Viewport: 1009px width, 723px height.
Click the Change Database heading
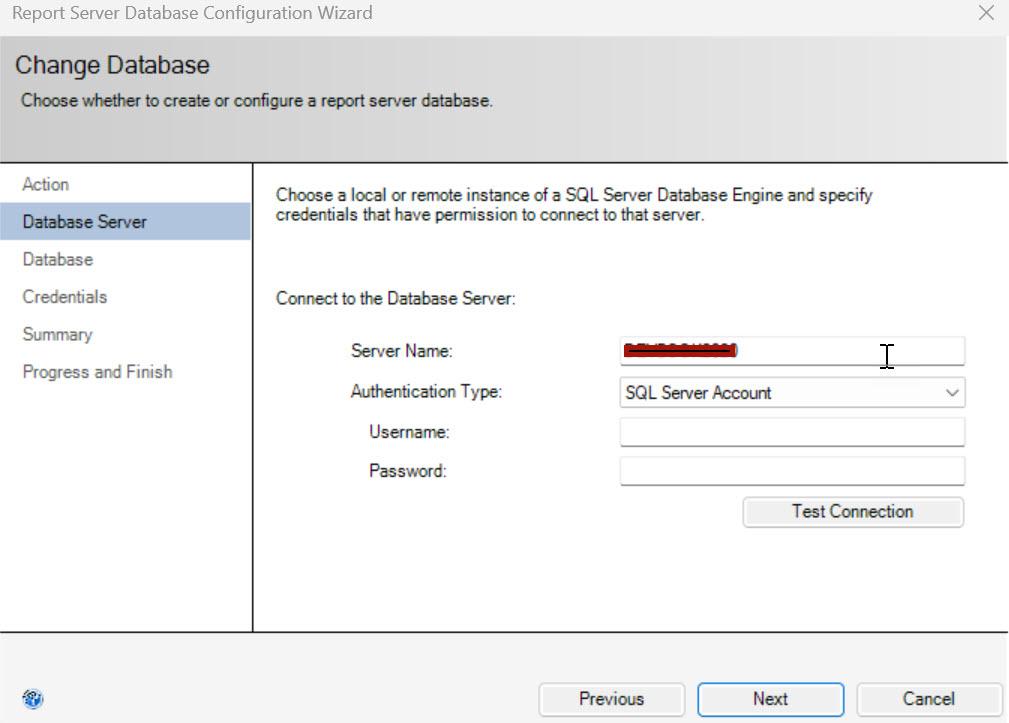pyautogui.click(x=112, y=66)
